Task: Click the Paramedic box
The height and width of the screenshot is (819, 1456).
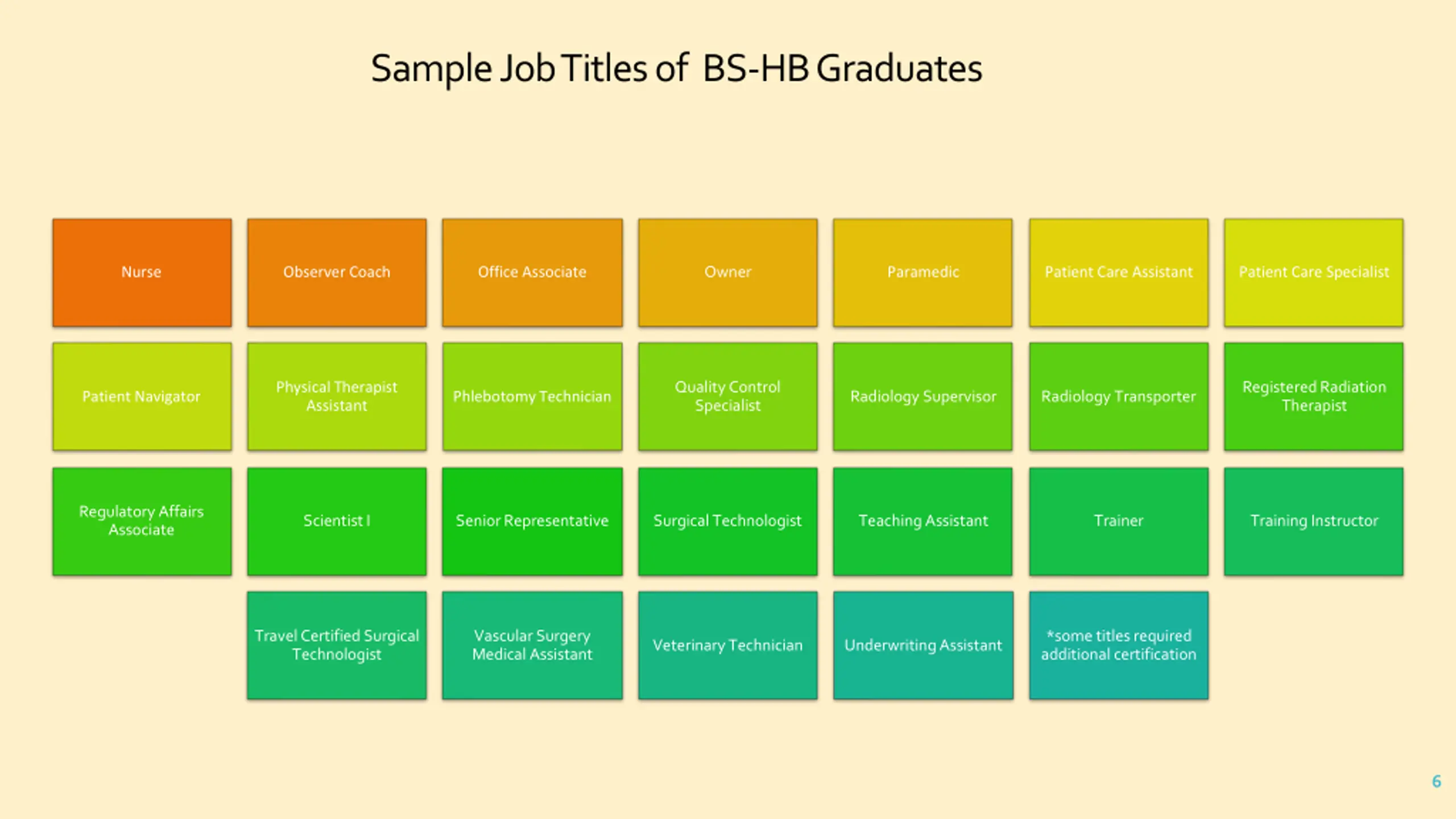Action: coord(923,272)
